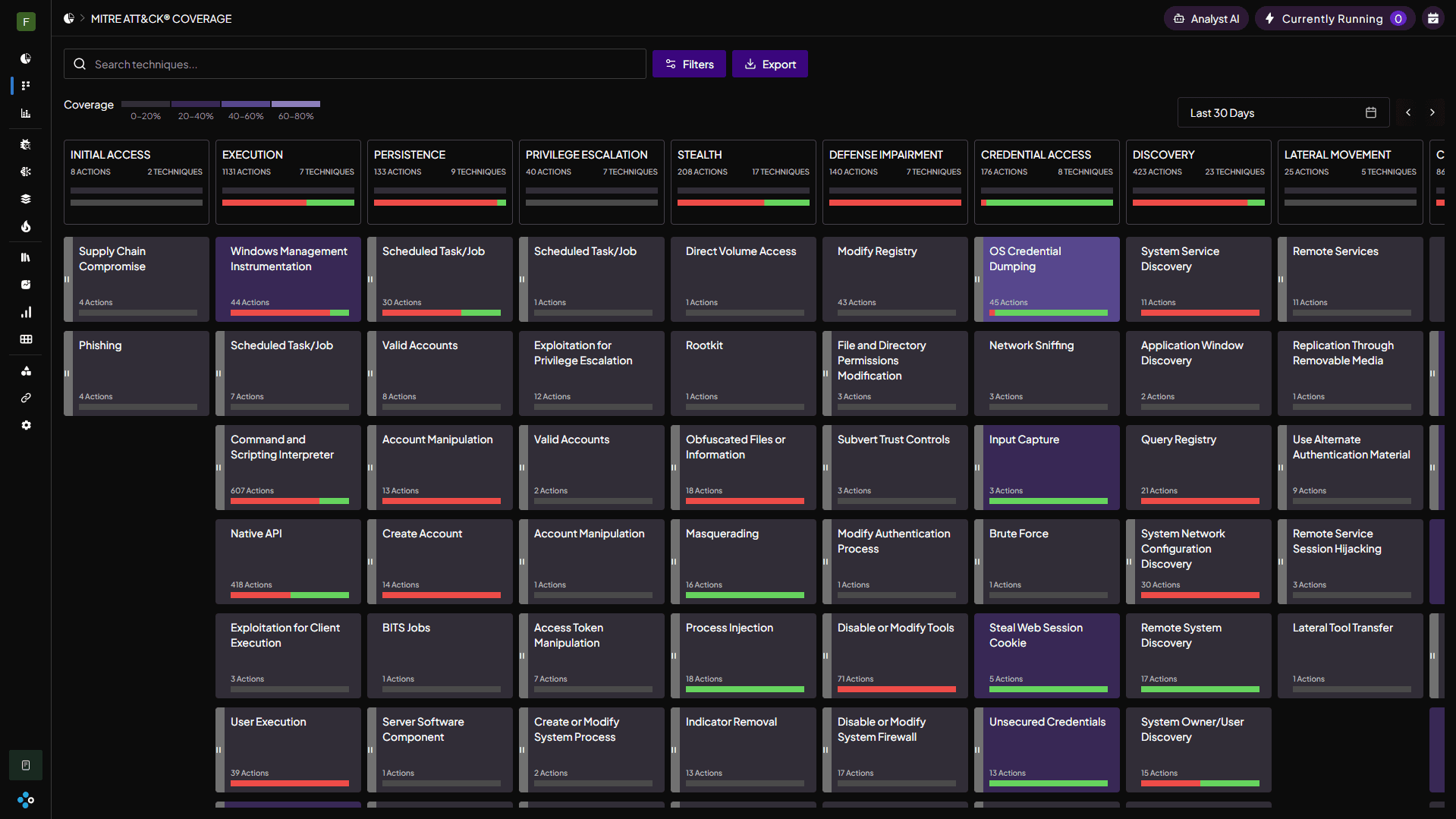Open the Modify Registry technique card
The width and height of the screenshot is (1456, 819).
tap(895, 279)
